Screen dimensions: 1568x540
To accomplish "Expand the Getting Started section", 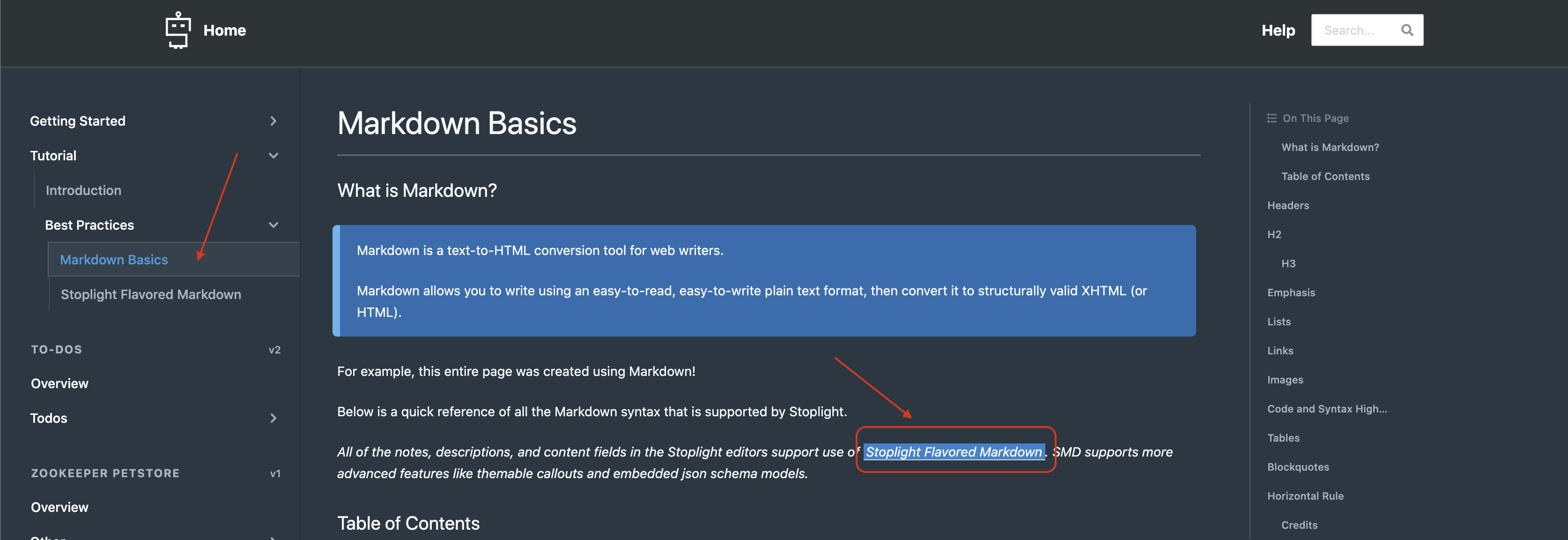I will click(274, 120).
